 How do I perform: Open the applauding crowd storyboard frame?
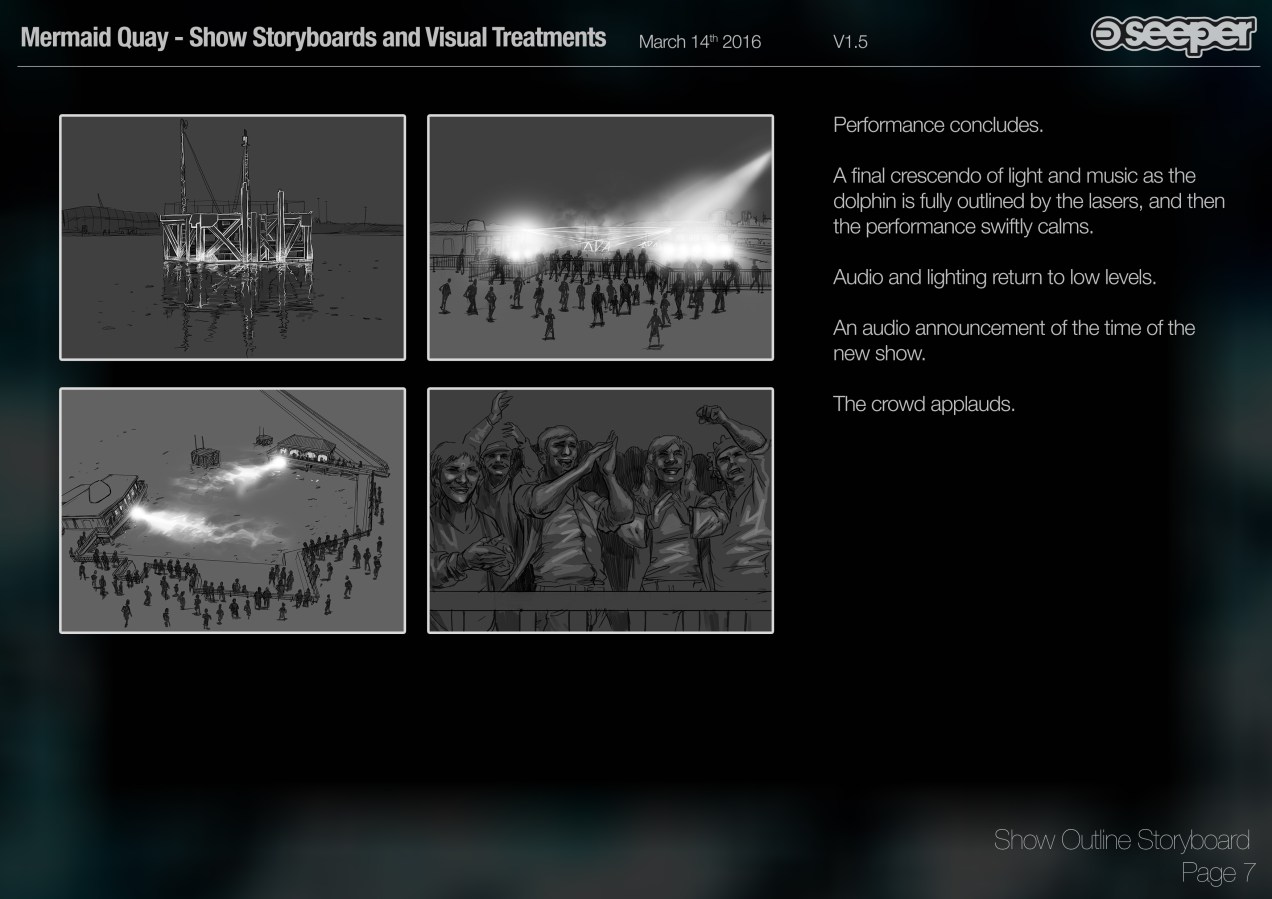tap(600, 510)
